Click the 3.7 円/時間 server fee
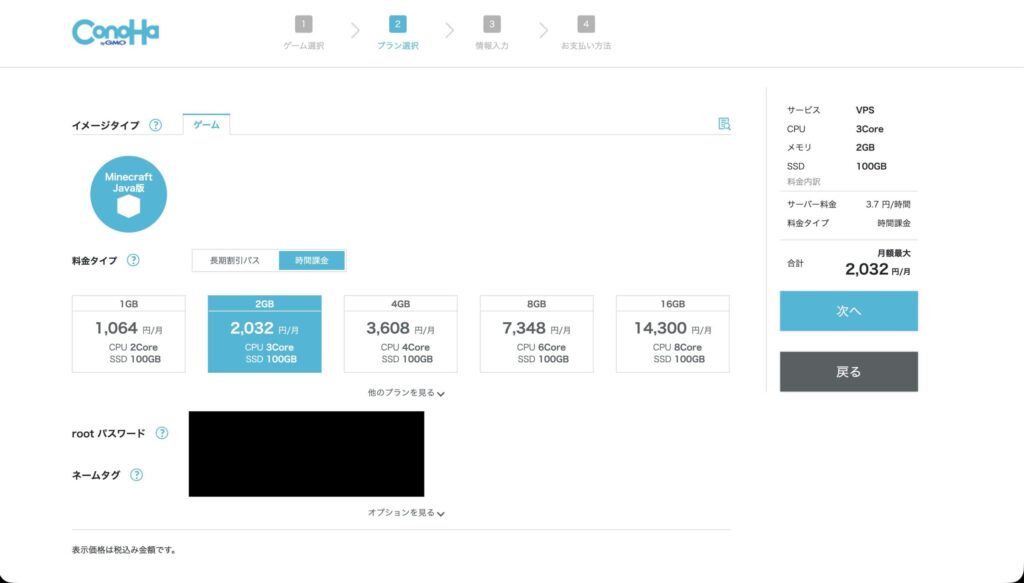Screen dimensions: 1024x583 point(888,204)
